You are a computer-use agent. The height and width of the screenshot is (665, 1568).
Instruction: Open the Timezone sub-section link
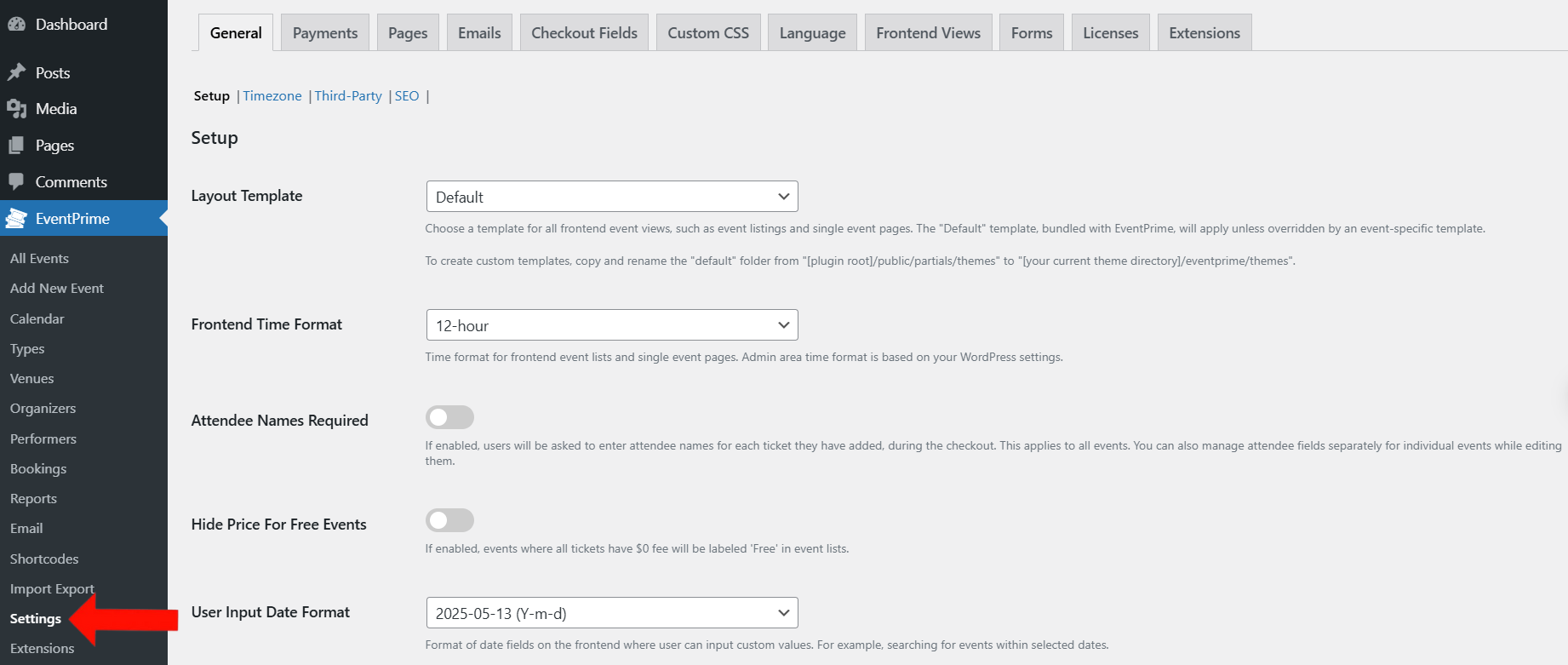272,95
